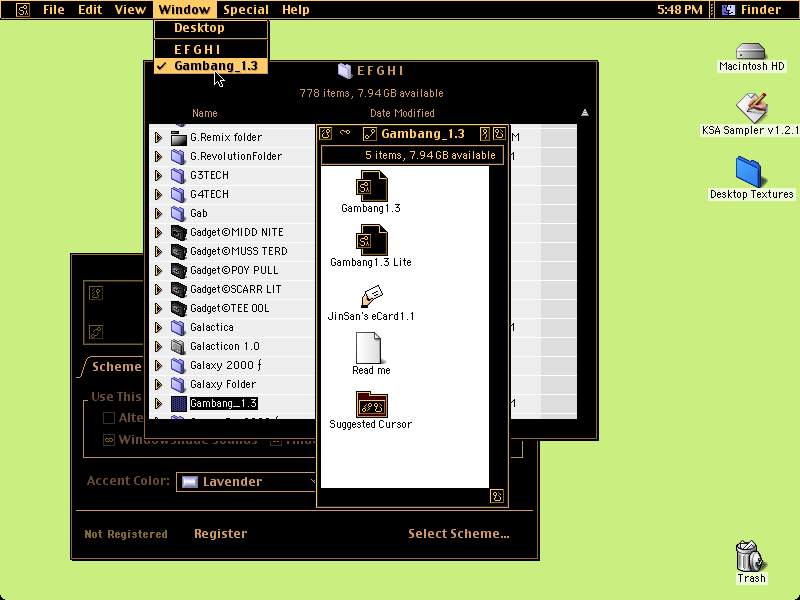Image resolution: width=800 pixels, height=600 pixels.
Task: Open the Special menu
Action: (246, 10)
